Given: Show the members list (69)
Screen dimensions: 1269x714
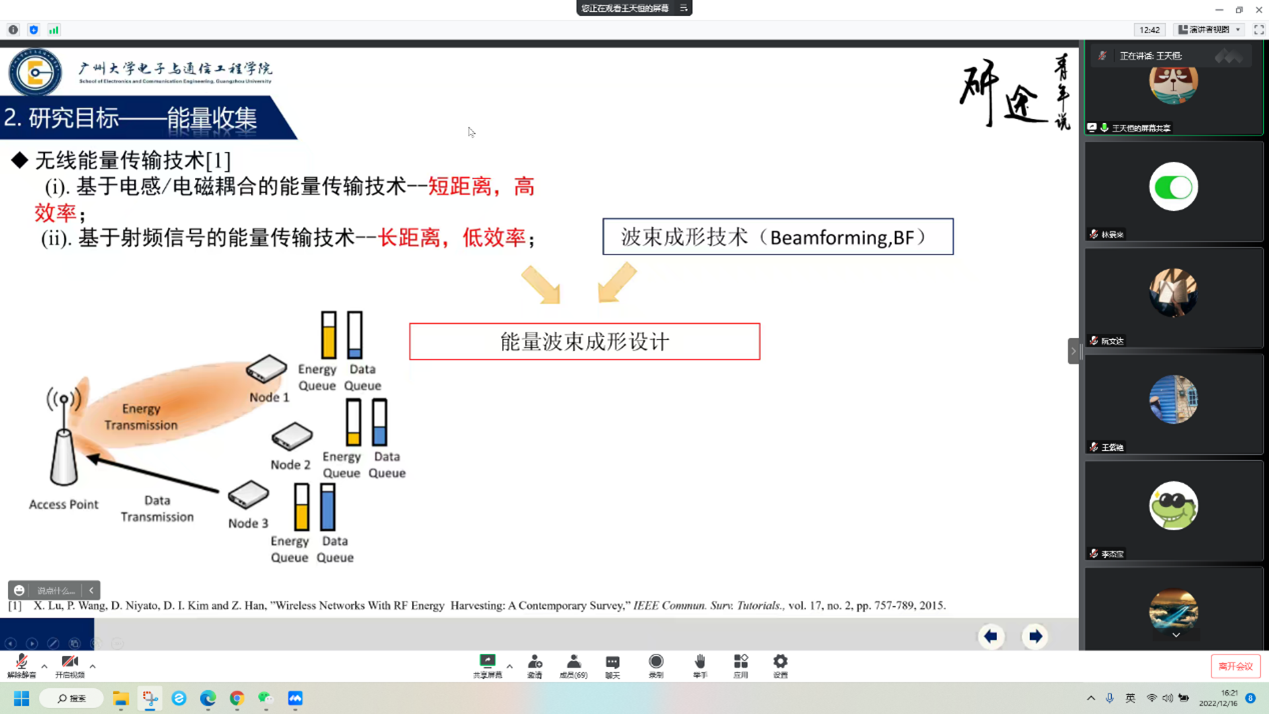Looking at the screenshot, I should pyautogui.click(x=573, y=666).
